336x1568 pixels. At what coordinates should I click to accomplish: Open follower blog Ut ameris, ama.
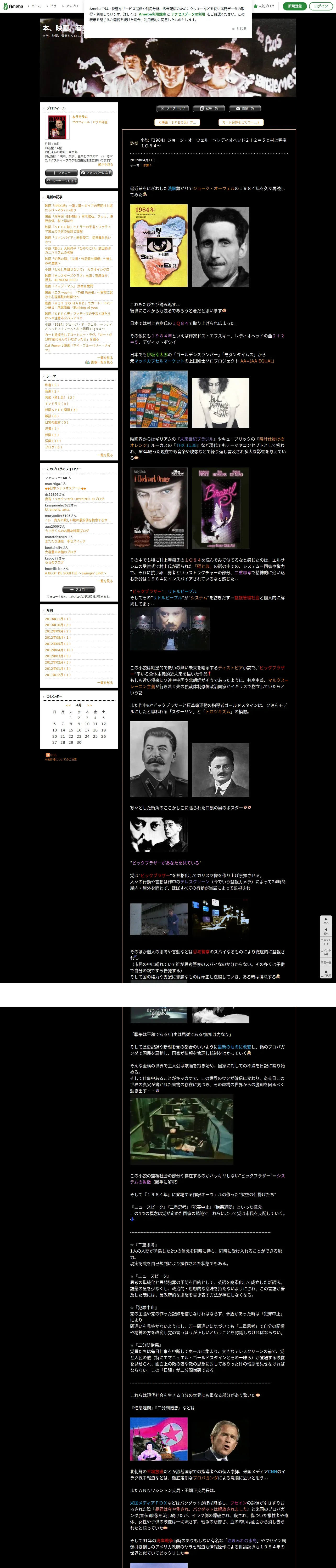57,510
